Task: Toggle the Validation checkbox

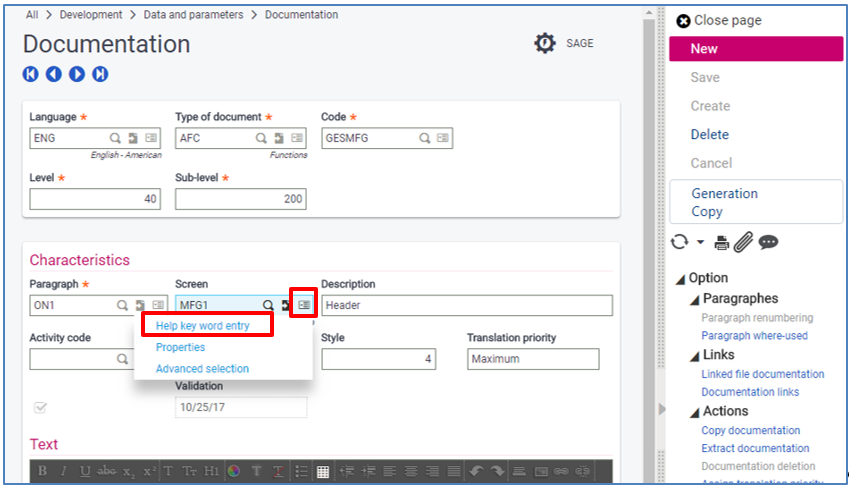Action: (x=40, y=407)
